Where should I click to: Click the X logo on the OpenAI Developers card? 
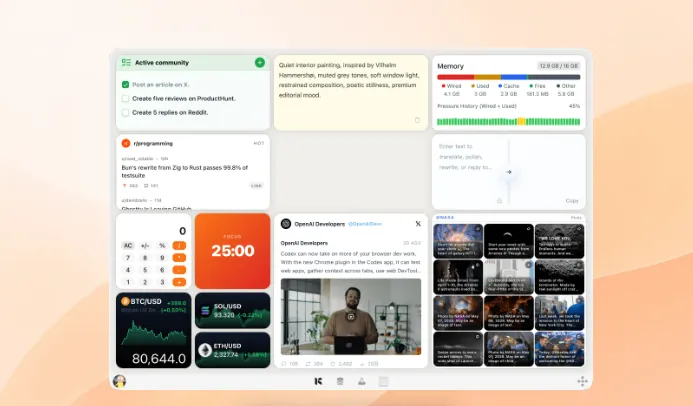click(x=418, y=224)
